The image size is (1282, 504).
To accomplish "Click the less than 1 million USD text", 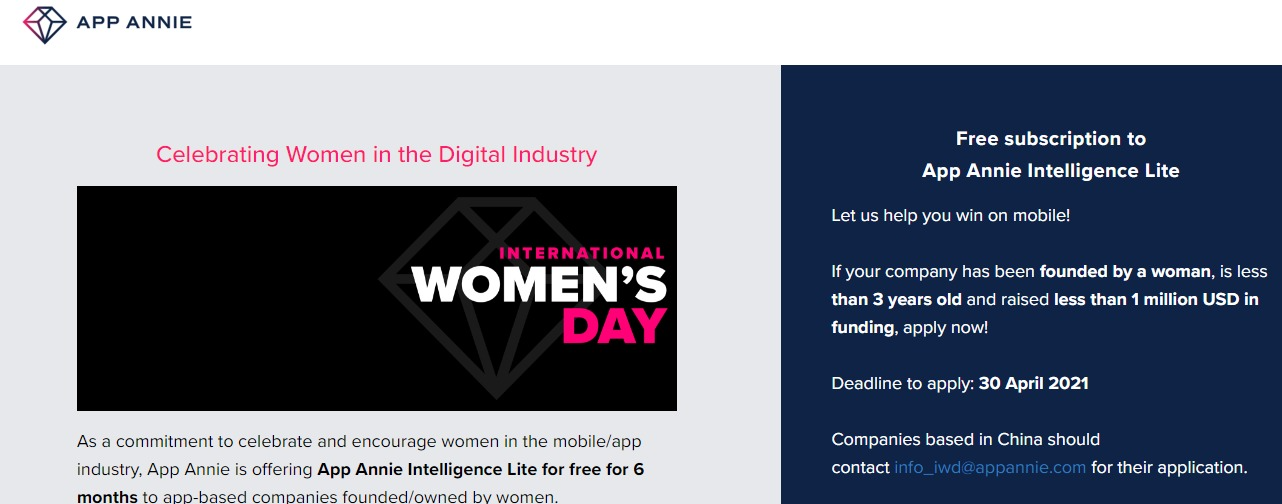I will pos(1155,299).
